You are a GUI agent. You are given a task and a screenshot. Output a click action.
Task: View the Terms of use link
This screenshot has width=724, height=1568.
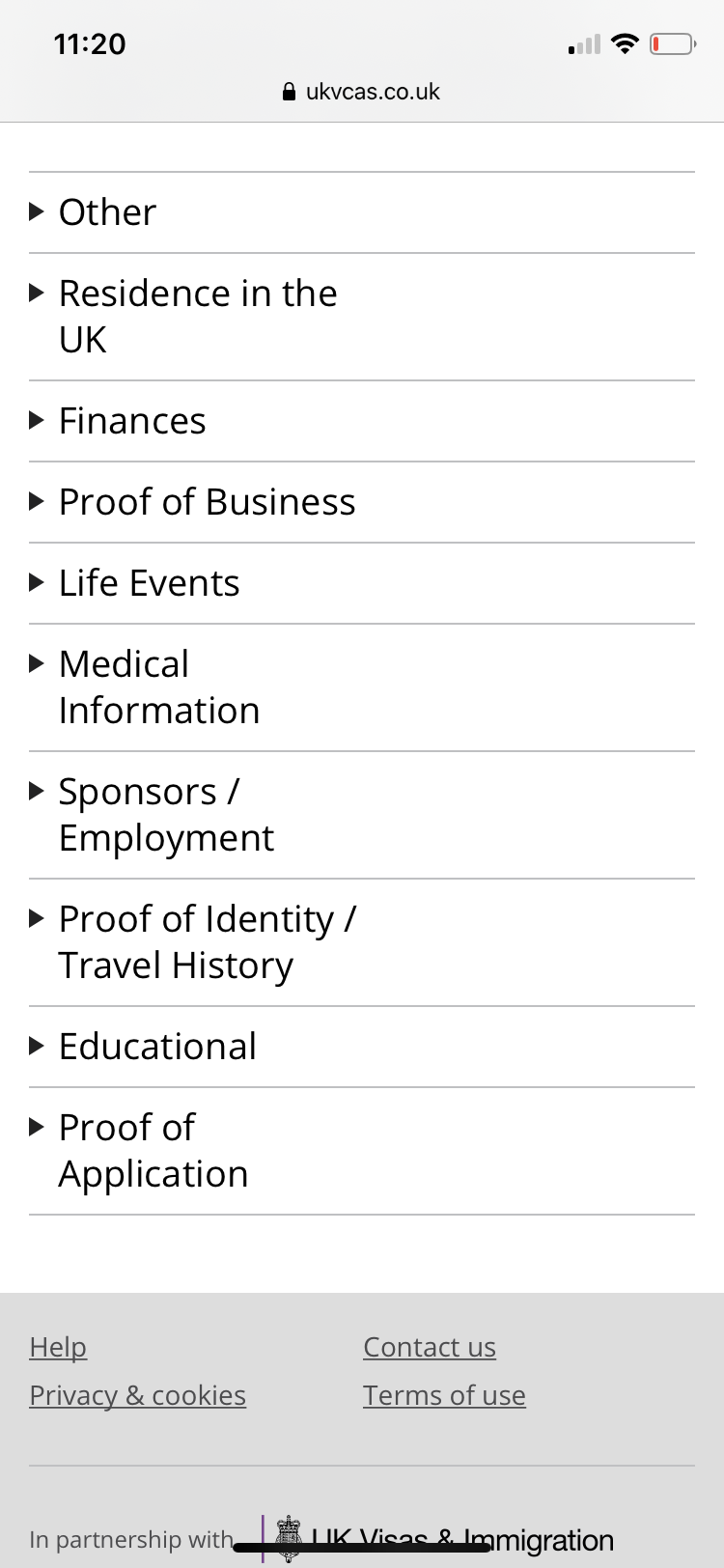[444, 1395]
